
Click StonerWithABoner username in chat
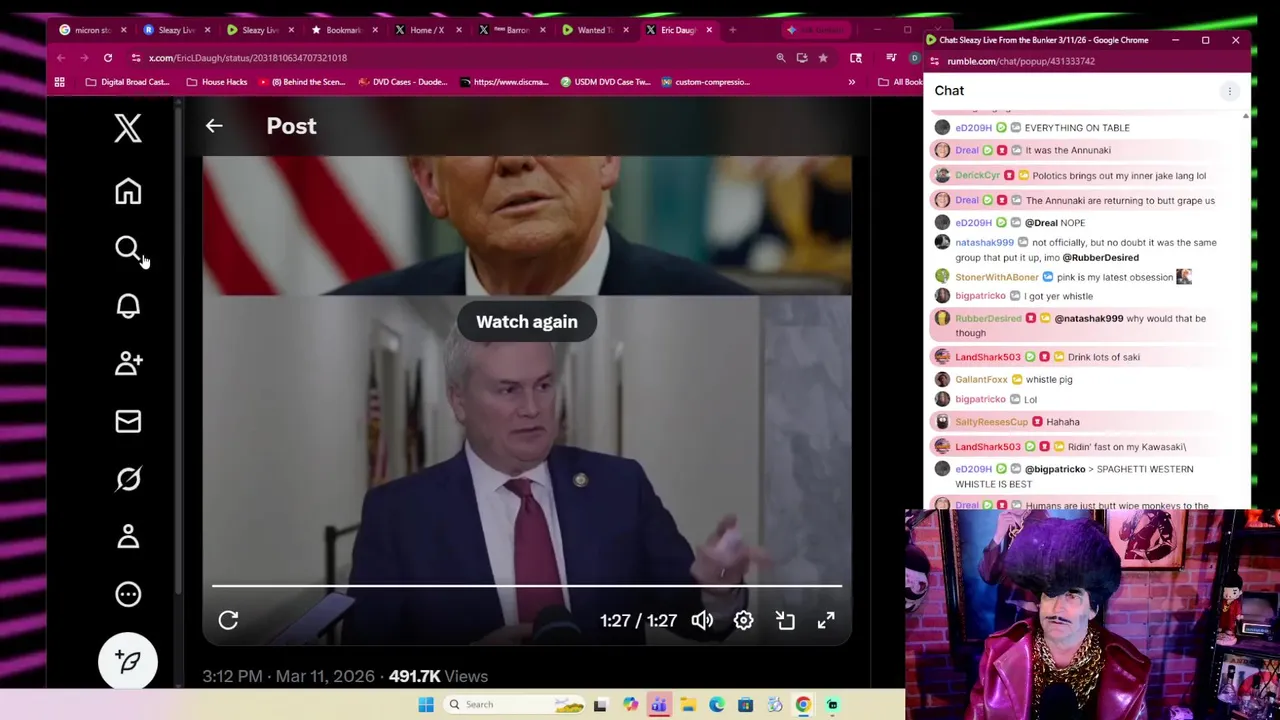996,277
